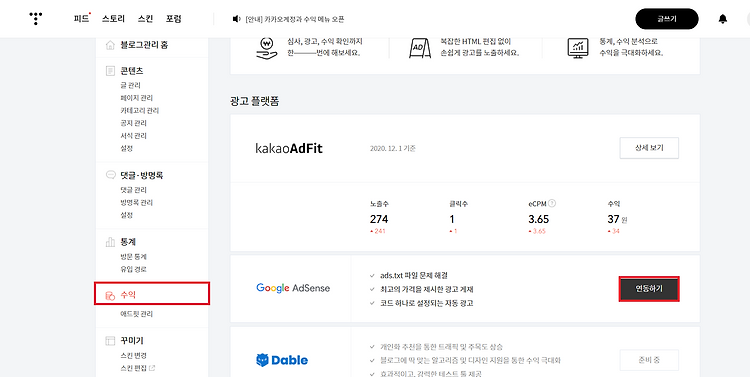The width and height of the screenshot is (750, 377).
Task: Click the 개인화 추천을 통한 트래픽 line
Action: pos(441,346)
